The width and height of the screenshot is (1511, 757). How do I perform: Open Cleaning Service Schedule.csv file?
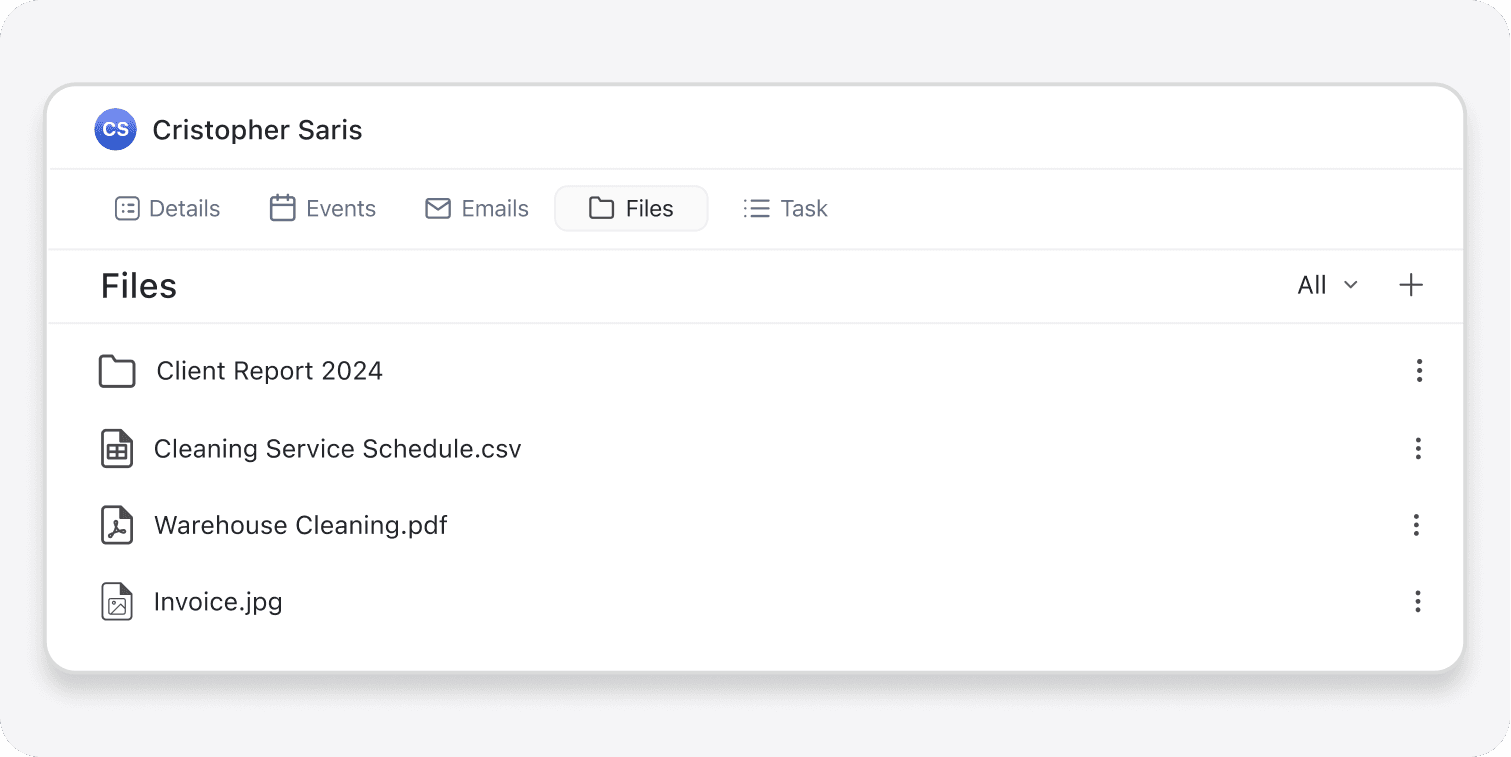pyautogui.click(x=337, y=449)
